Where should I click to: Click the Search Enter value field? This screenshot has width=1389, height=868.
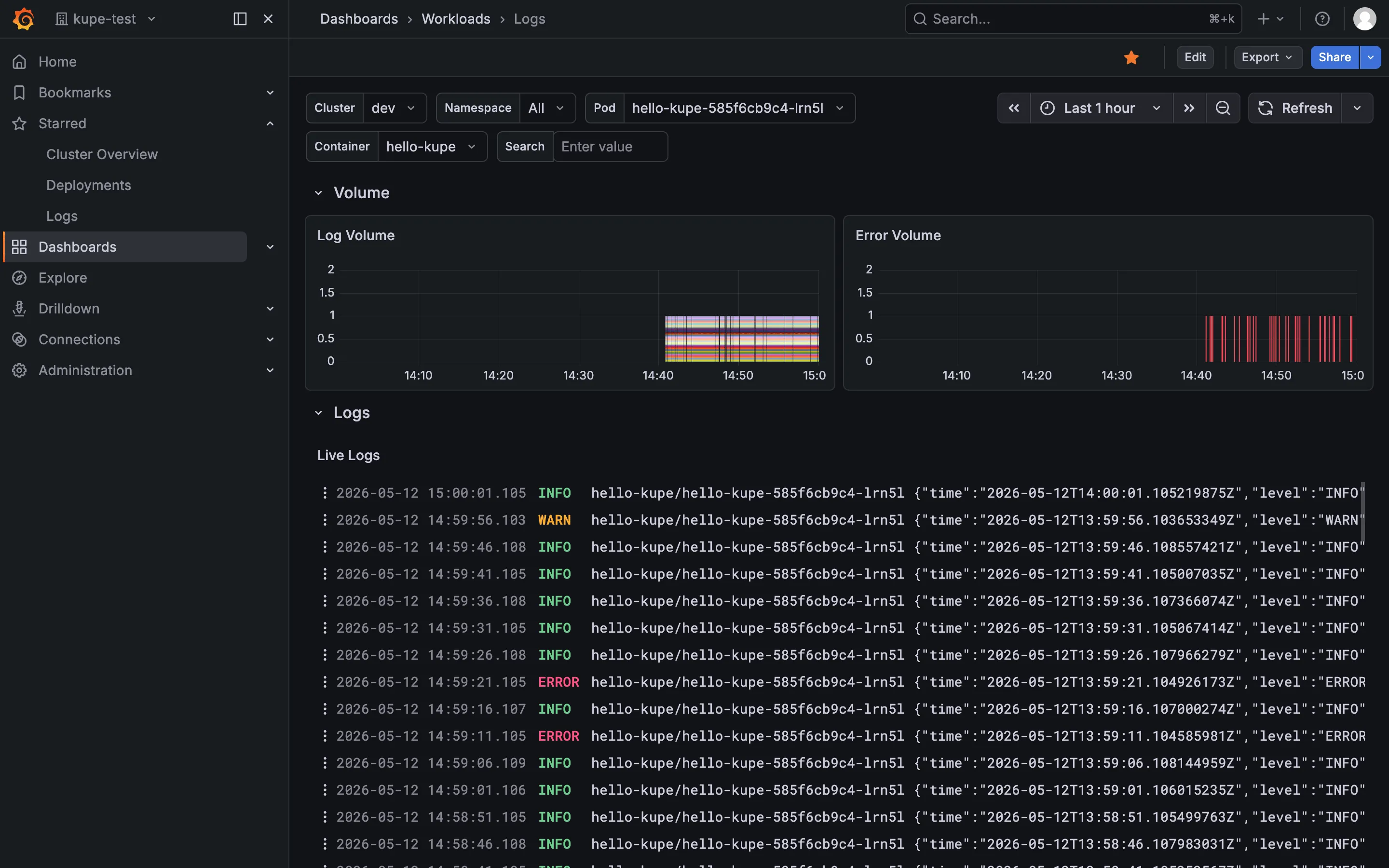coord(610,147)
